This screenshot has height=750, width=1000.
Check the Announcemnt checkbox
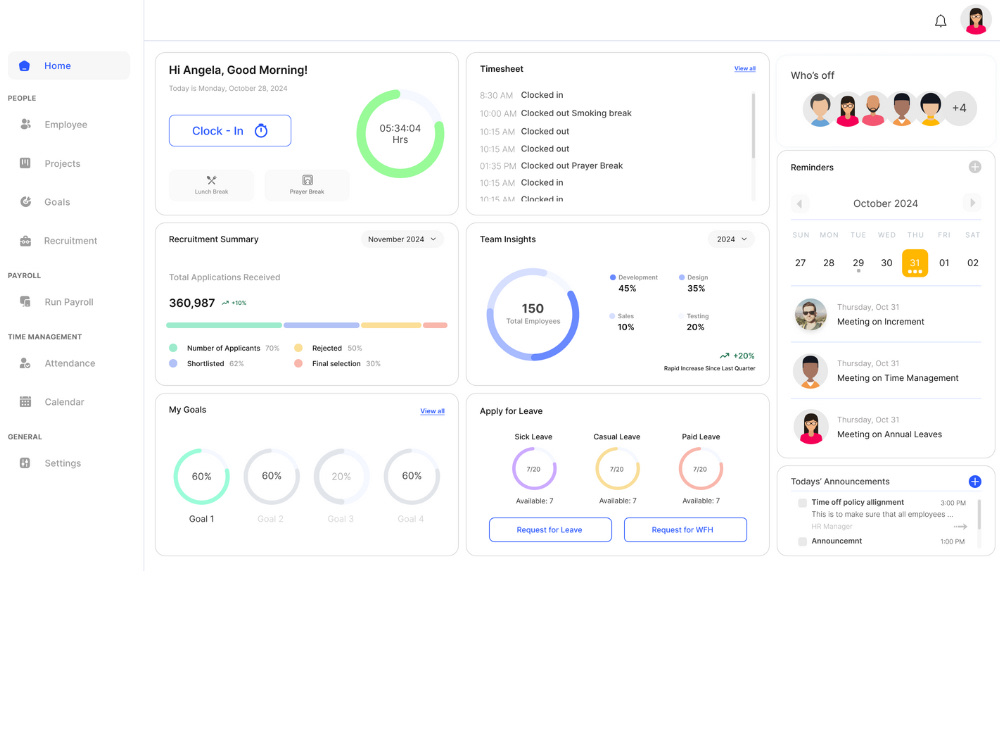tap(802, 541)
